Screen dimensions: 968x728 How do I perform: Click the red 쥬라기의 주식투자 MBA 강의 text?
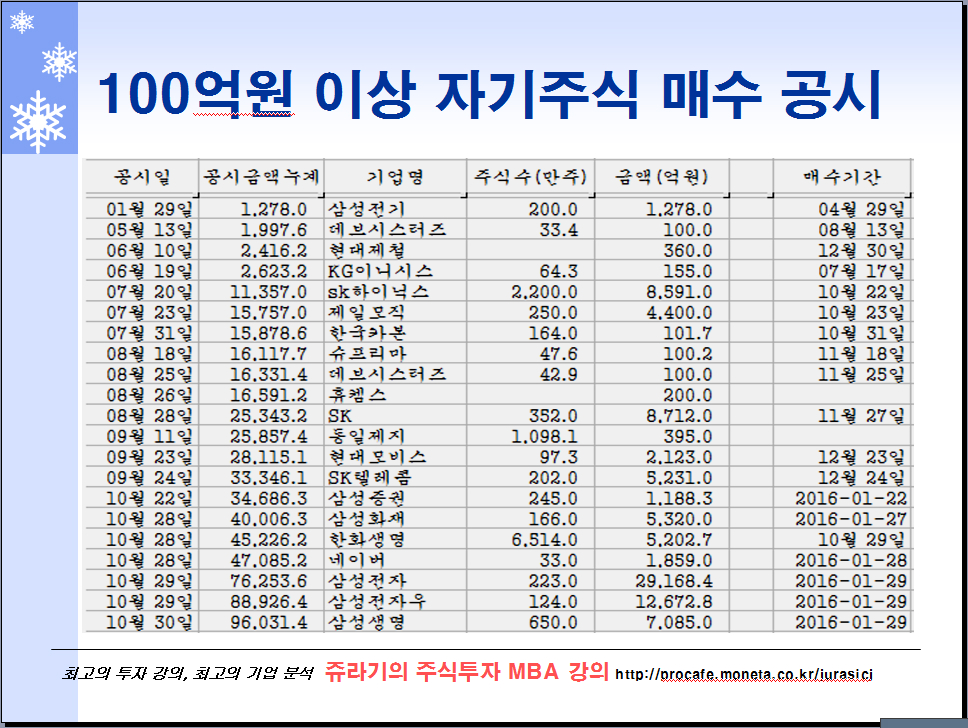(466, 672)
